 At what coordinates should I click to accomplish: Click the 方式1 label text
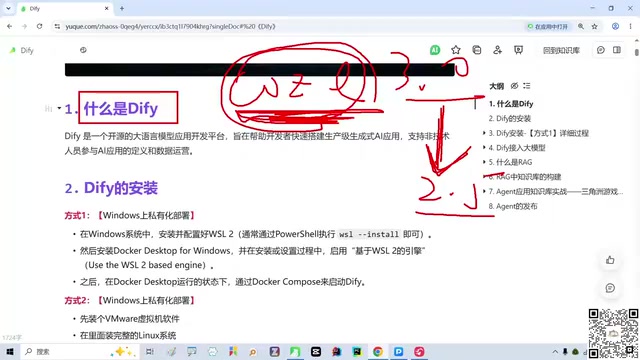point(77,215)
